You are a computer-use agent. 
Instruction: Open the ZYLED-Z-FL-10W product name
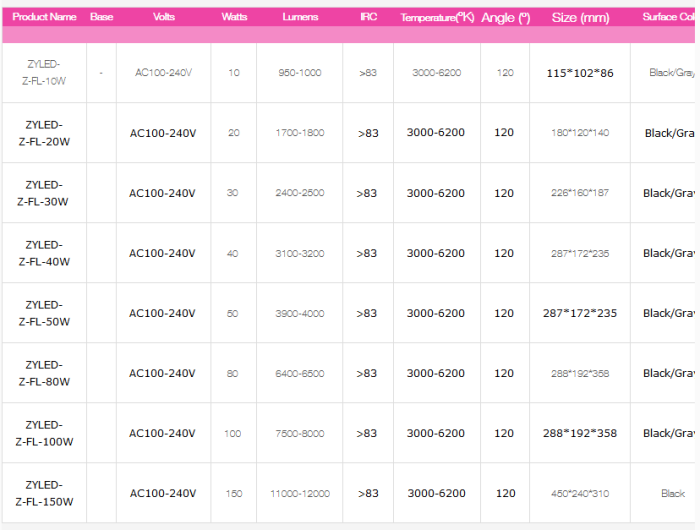[44, 73]
